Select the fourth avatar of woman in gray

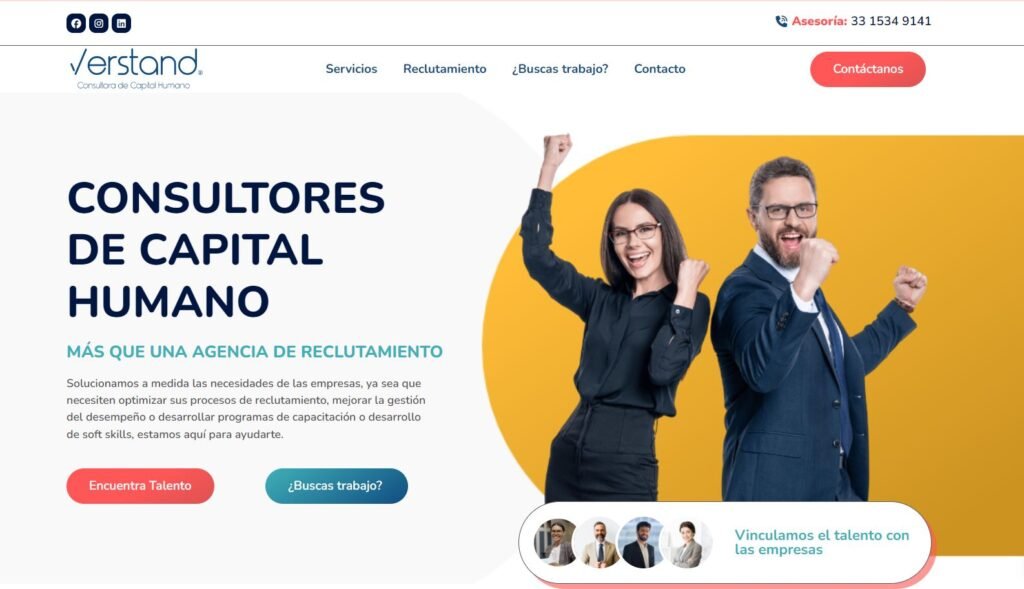pyautogui.click(x=686, y=543)
